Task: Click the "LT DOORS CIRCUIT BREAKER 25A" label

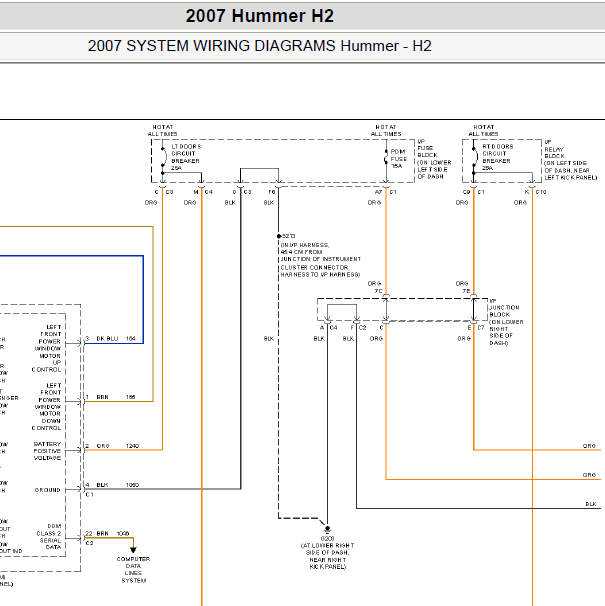Action: click(x=186, y=157)
